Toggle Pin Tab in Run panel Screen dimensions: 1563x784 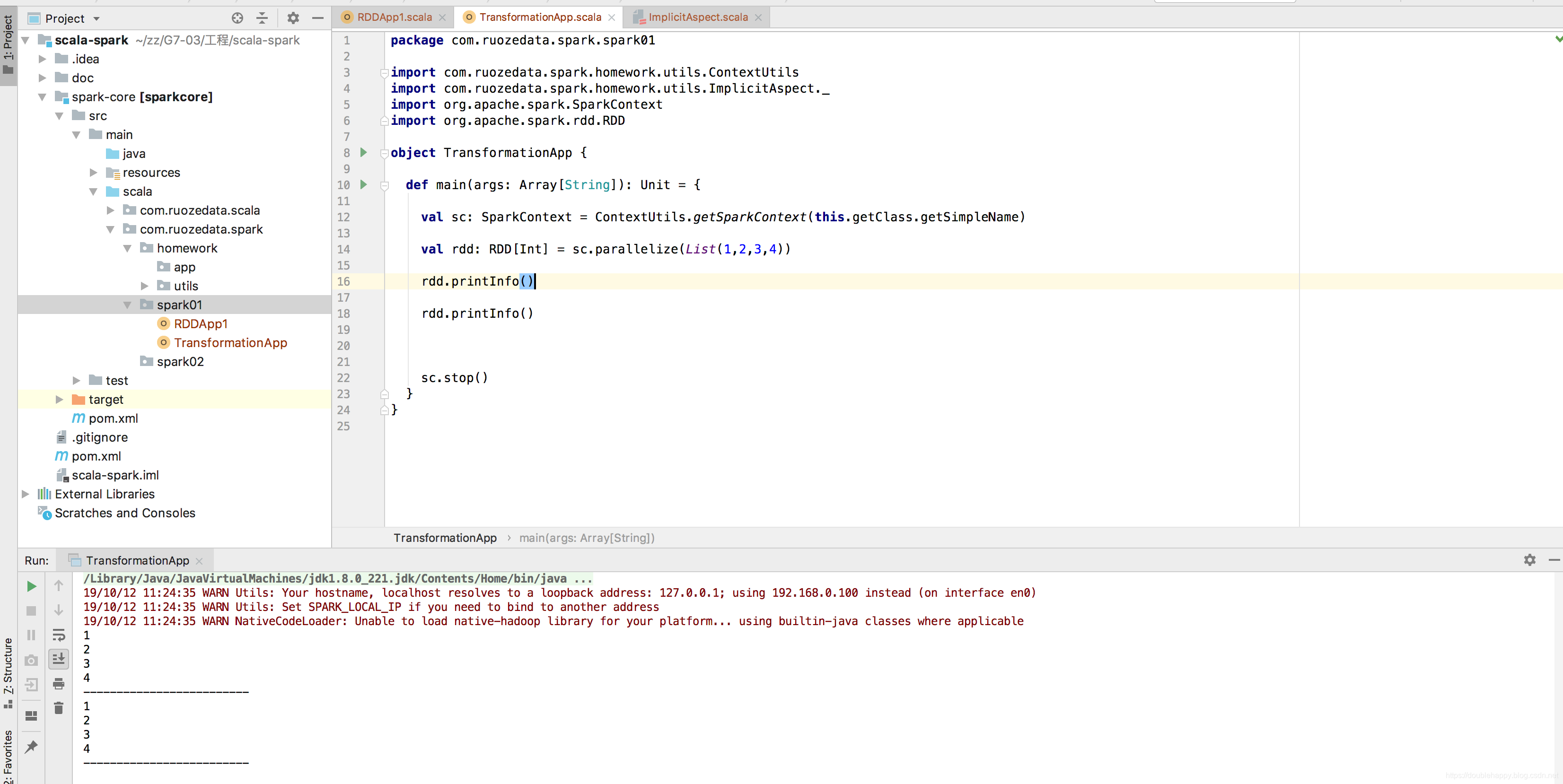click(x=32, y=746)
